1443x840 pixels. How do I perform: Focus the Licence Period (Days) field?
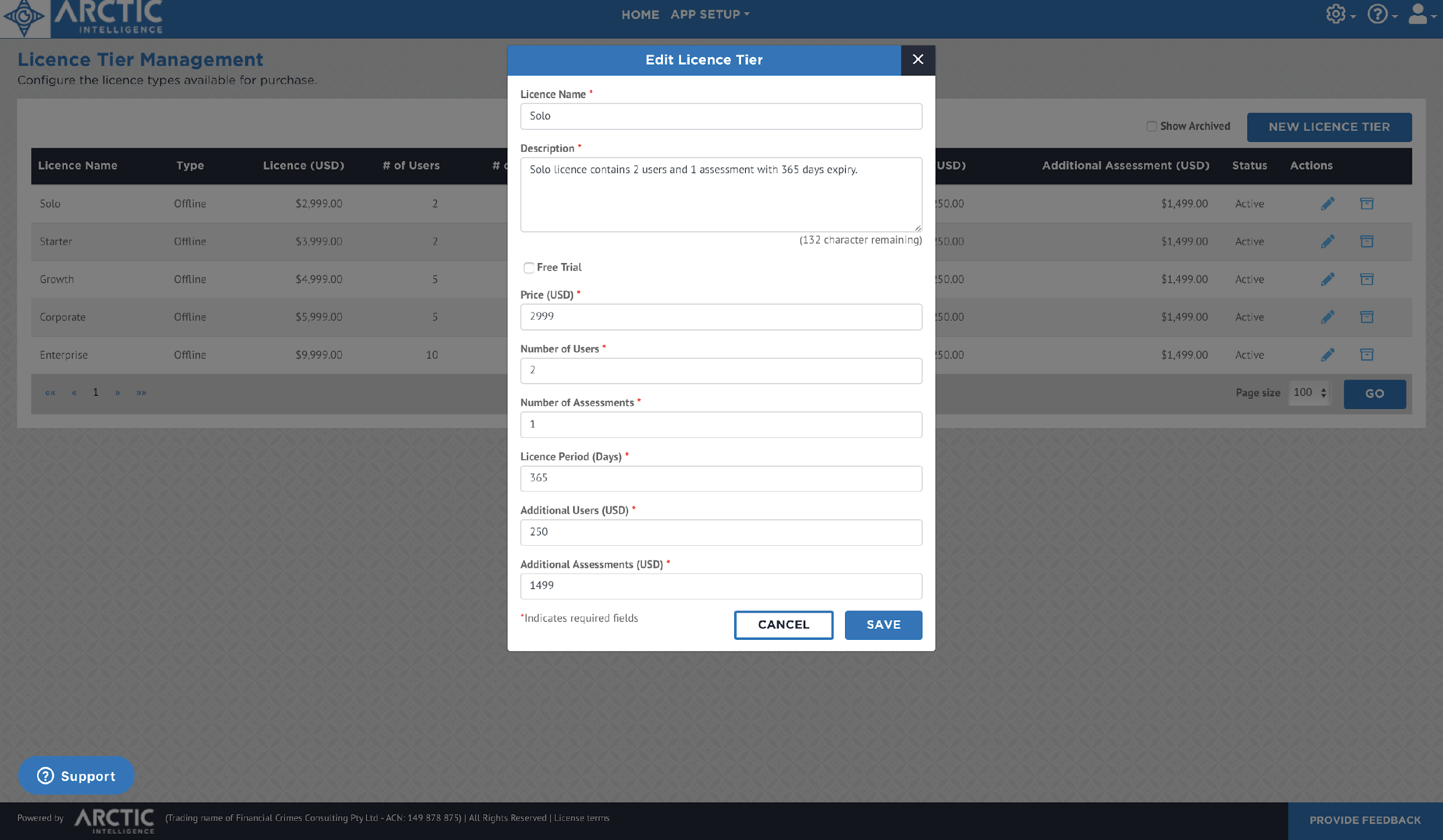tap(721, 478)
